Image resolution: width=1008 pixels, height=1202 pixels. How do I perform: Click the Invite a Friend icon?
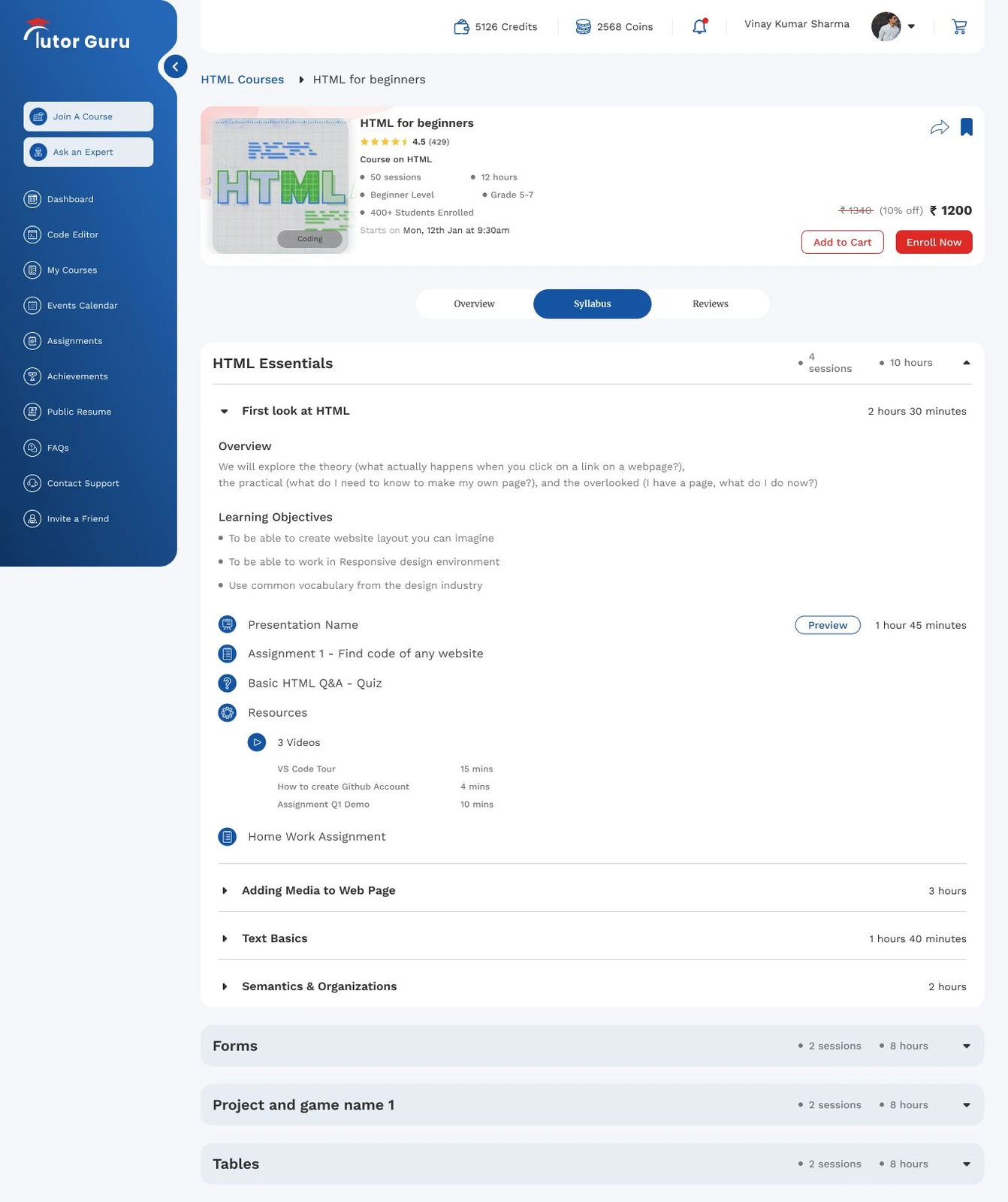pyautogui.click(x=32, y=518)
